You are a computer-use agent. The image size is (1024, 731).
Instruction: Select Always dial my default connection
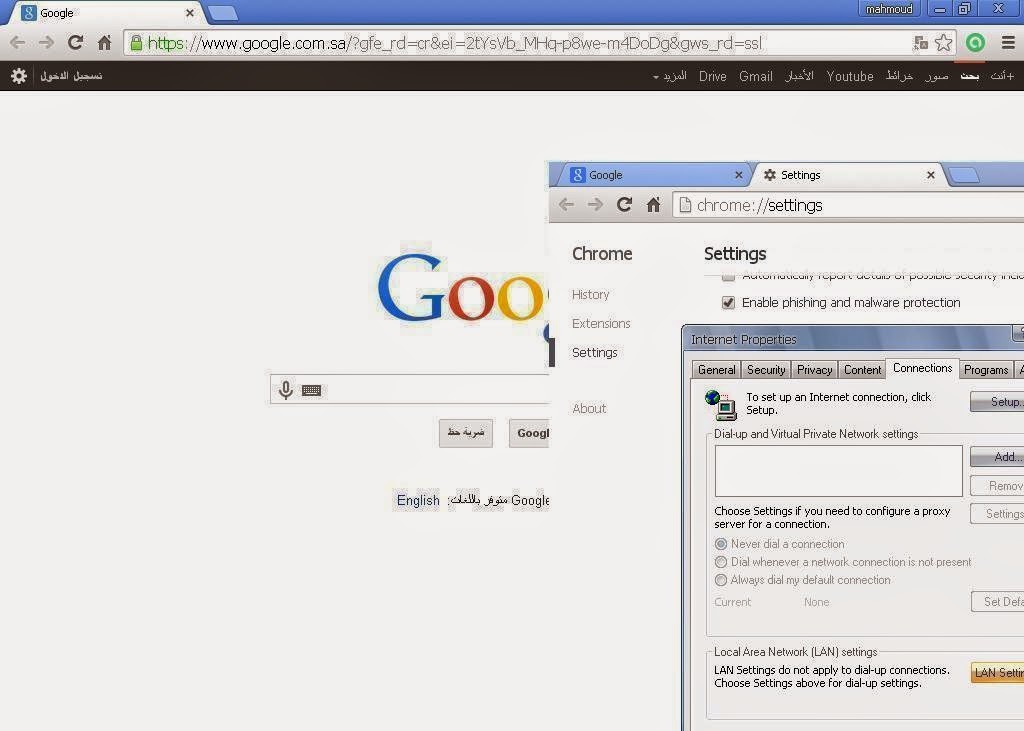(721, 579)
